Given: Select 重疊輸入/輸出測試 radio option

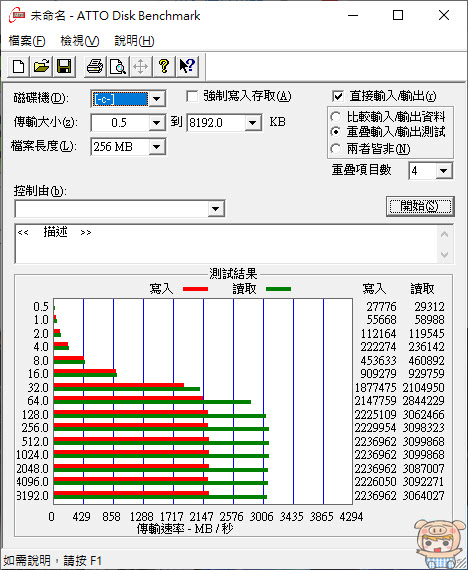Looking at the screenshot, I should click(336, 132).
